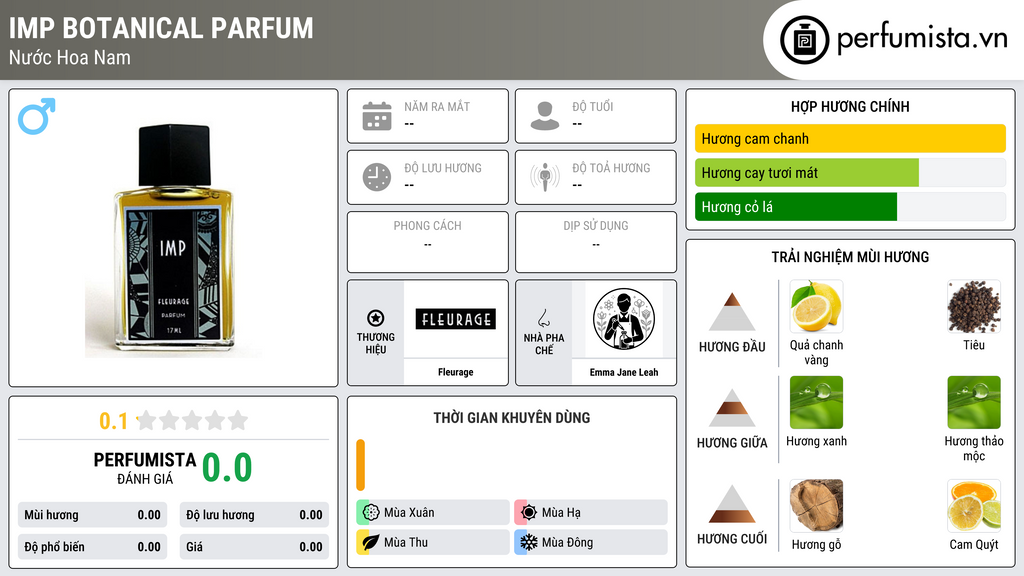
Task: Click the third rating star
Action: (192, 420)
